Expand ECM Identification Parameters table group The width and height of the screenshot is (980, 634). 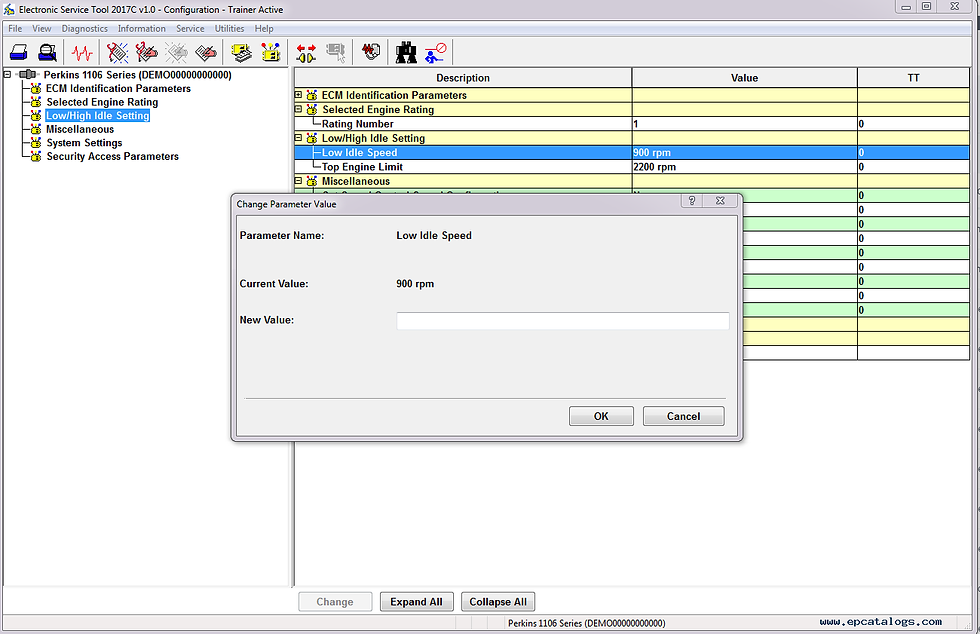click(x=298, y=95)
